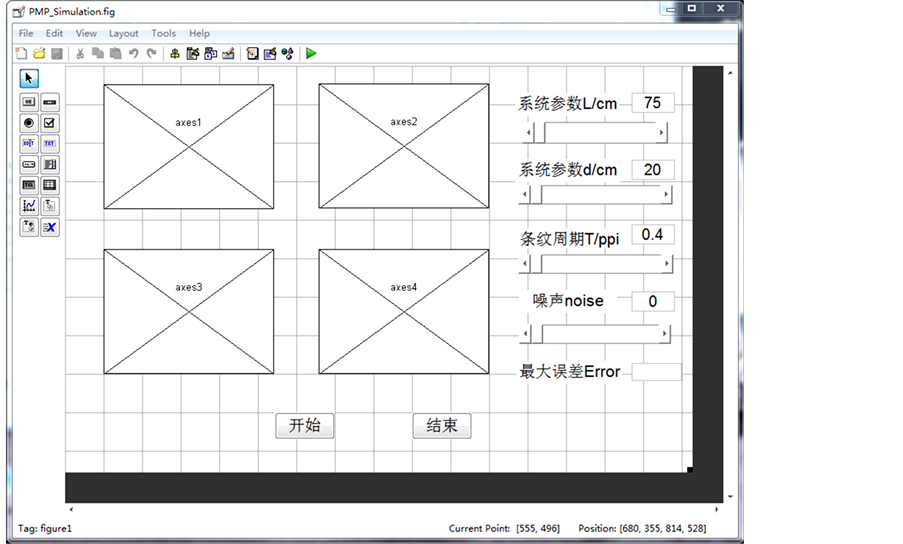
Task: Redo the action using toolbar arrow
Action: pyautogui.click(x=151, y=54)
